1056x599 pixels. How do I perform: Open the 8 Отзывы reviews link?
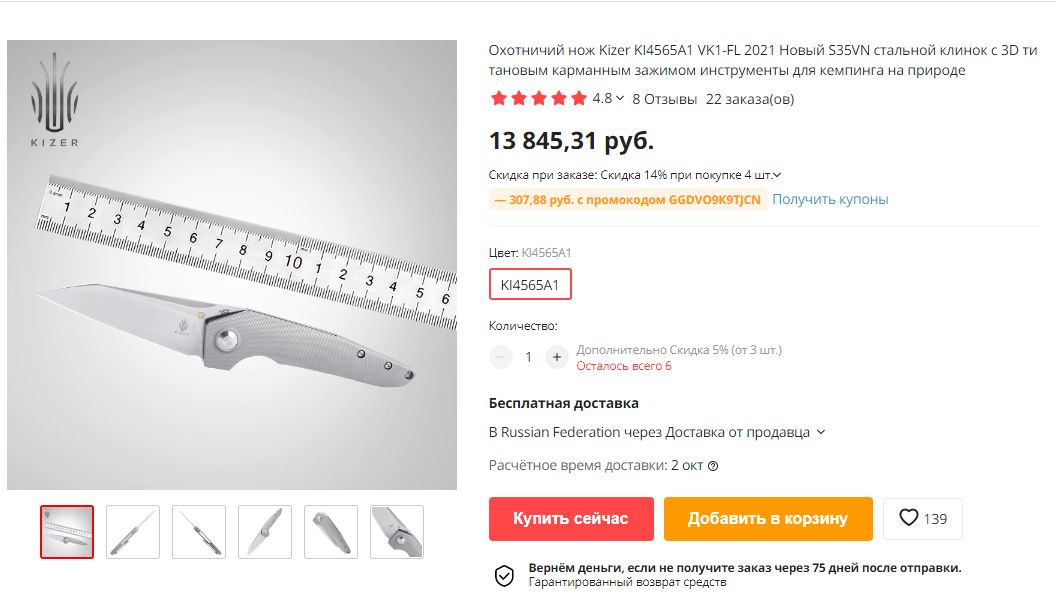(x=664, y=99)
